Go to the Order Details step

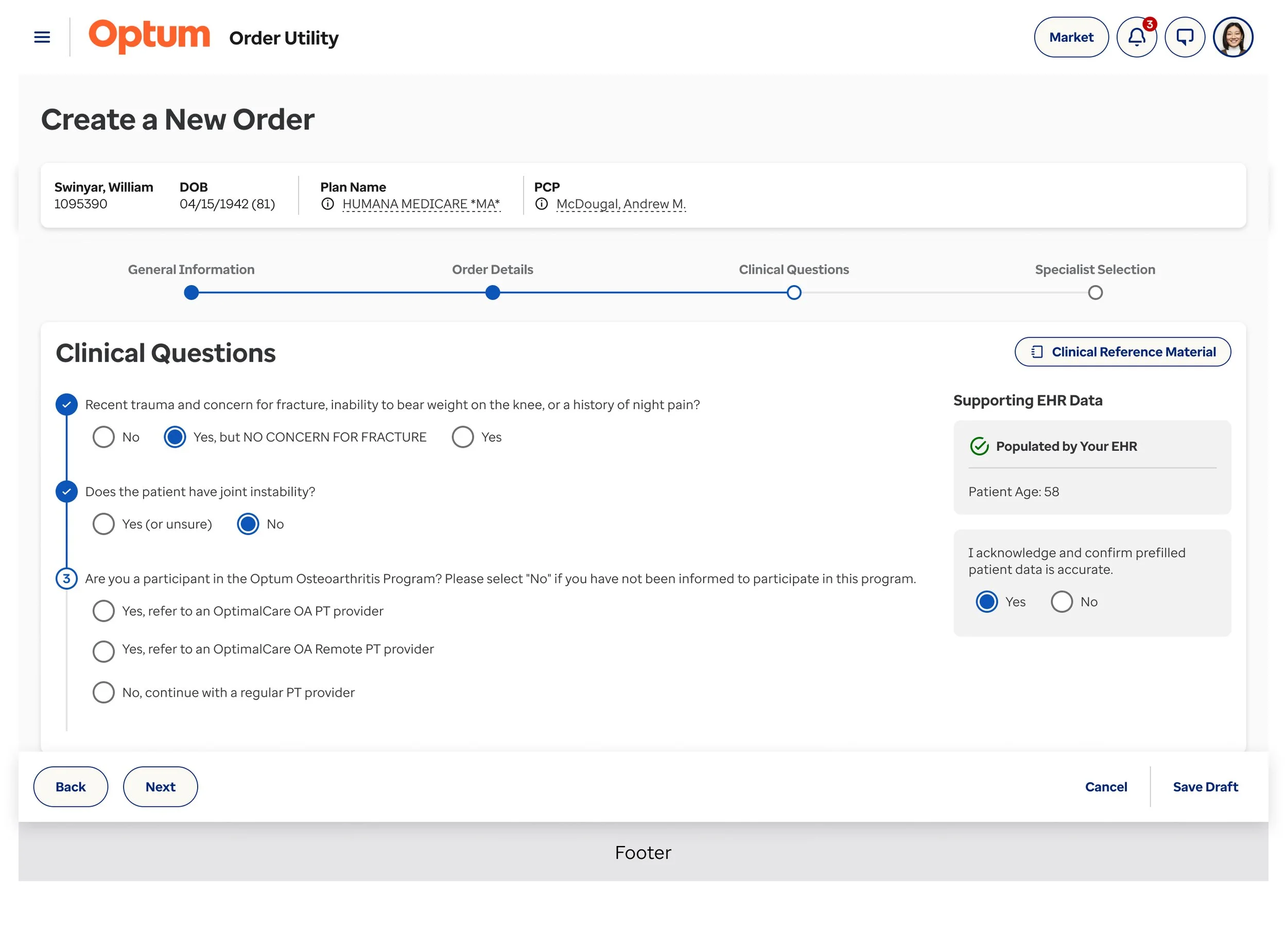492,293
